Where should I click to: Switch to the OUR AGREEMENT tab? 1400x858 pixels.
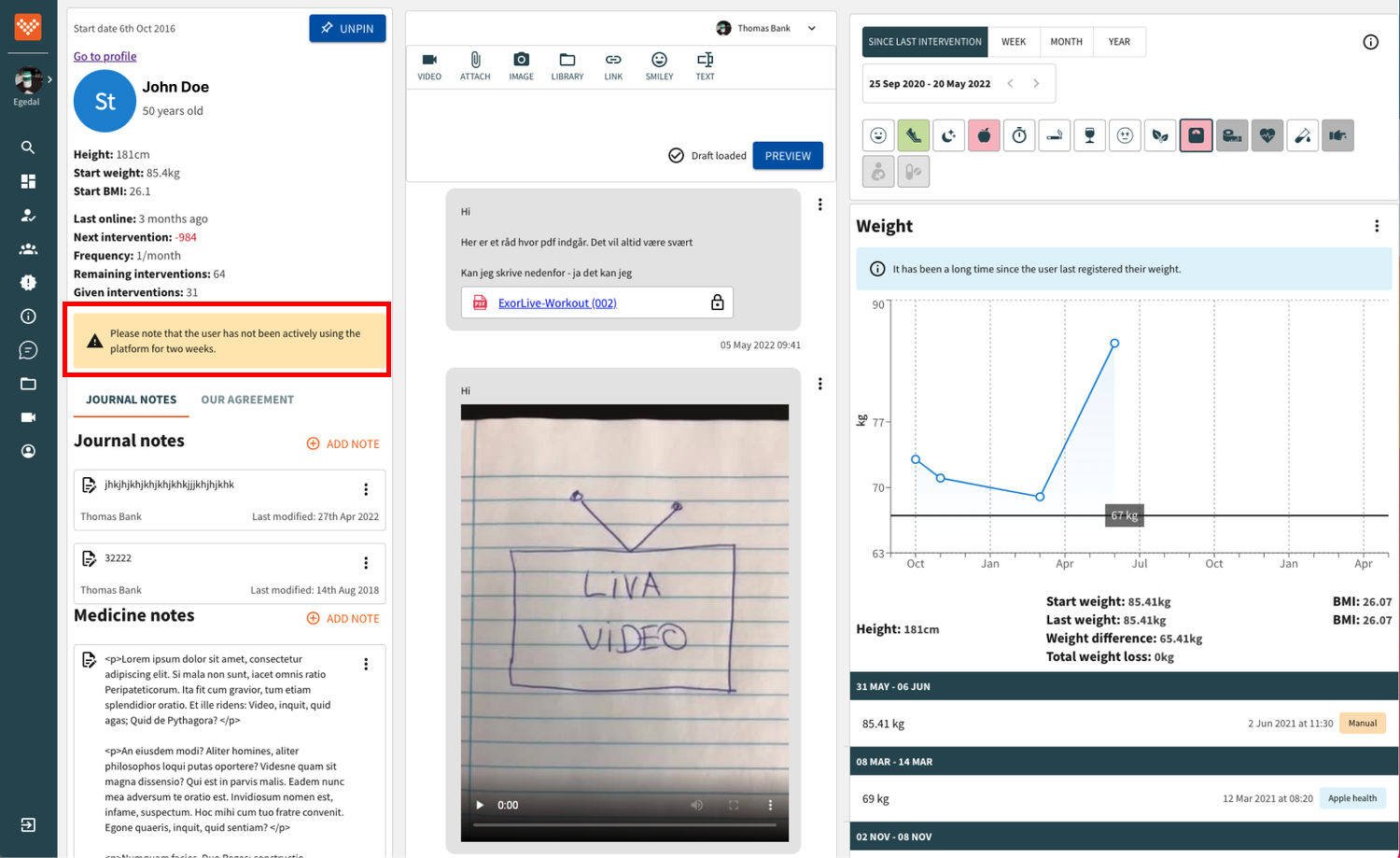(x=247, y=400)
